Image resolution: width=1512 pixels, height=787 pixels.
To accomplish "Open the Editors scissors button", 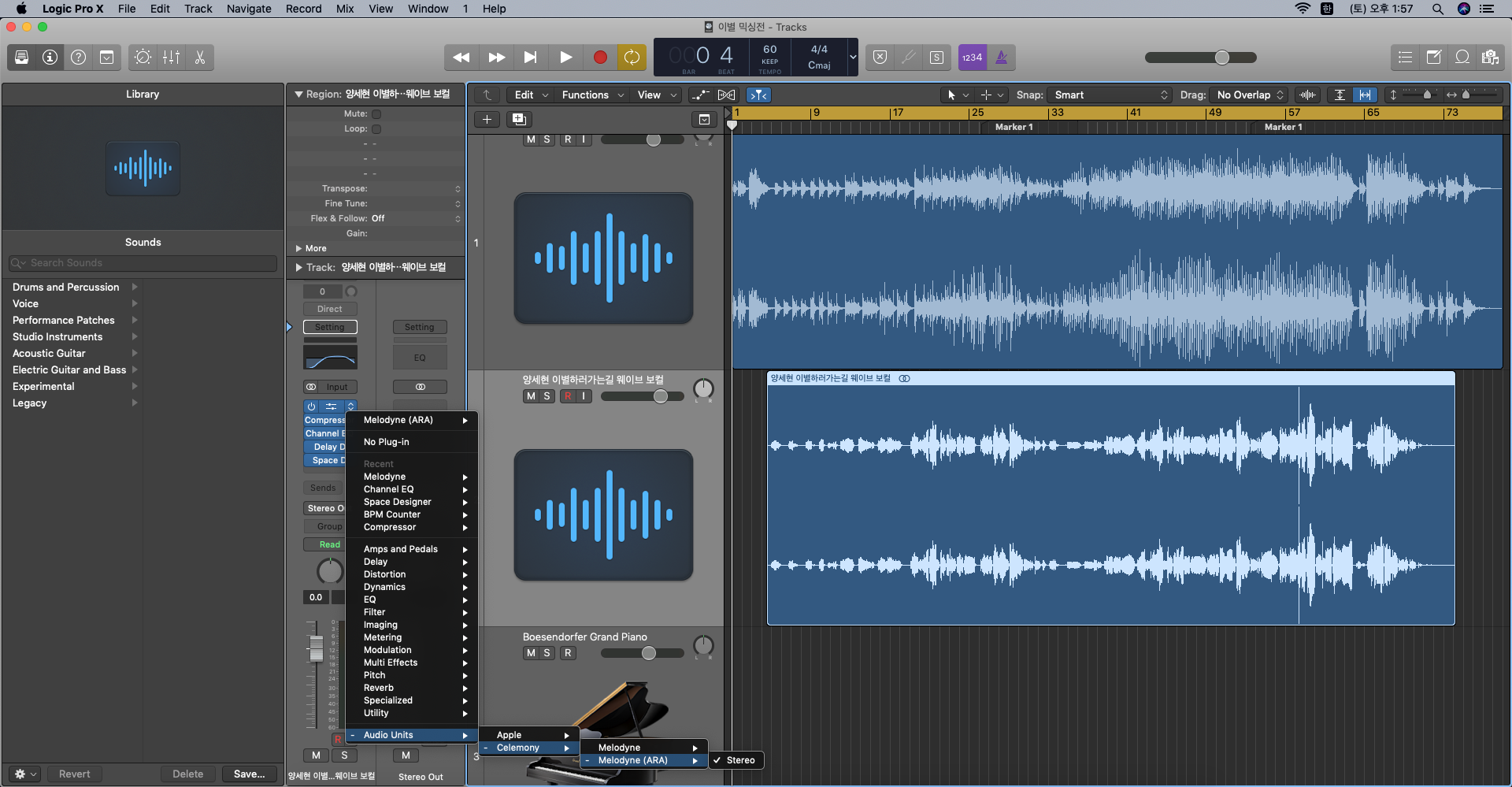I will click(200, 58).
